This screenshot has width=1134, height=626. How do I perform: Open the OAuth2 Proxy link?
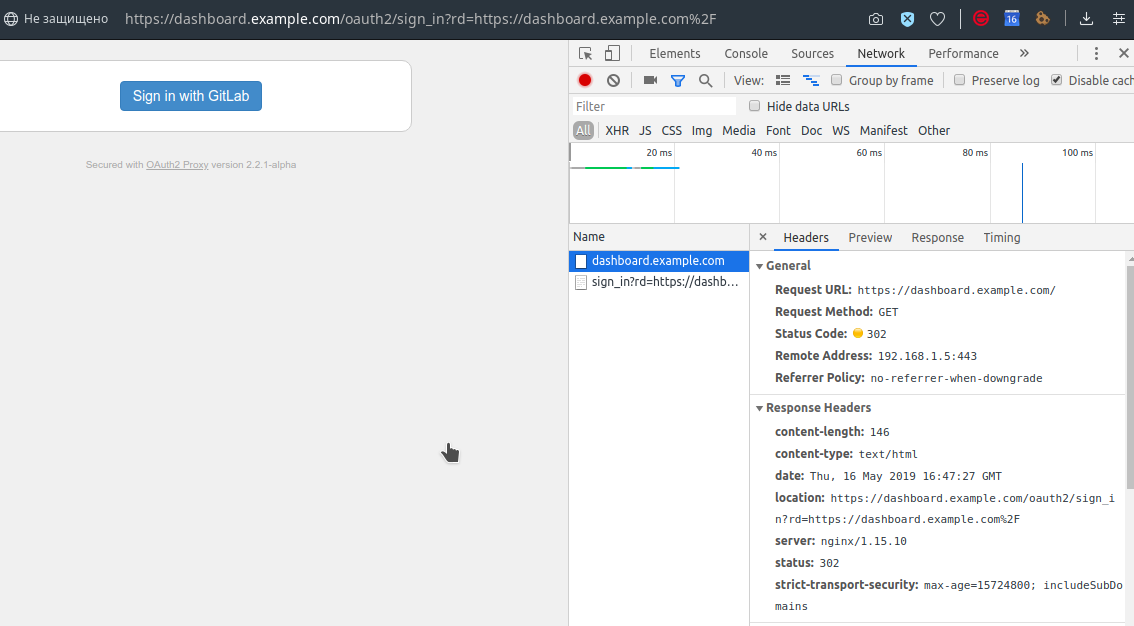point(177,165)
